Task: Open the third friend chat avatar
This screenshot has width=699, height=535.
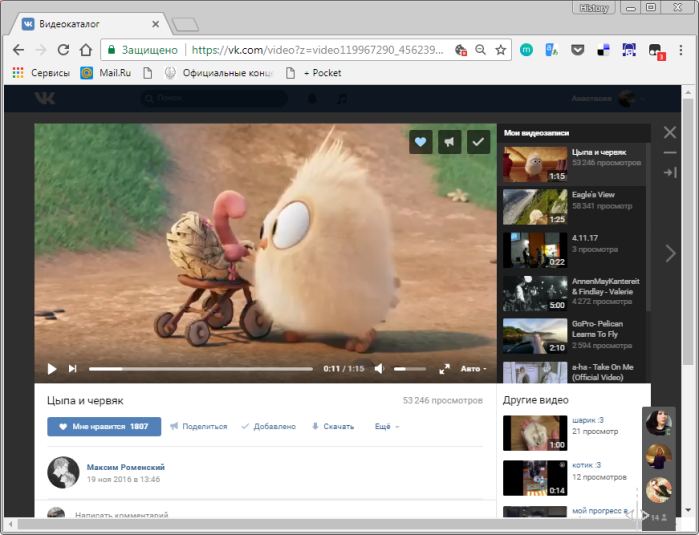Action: (659, 490)
